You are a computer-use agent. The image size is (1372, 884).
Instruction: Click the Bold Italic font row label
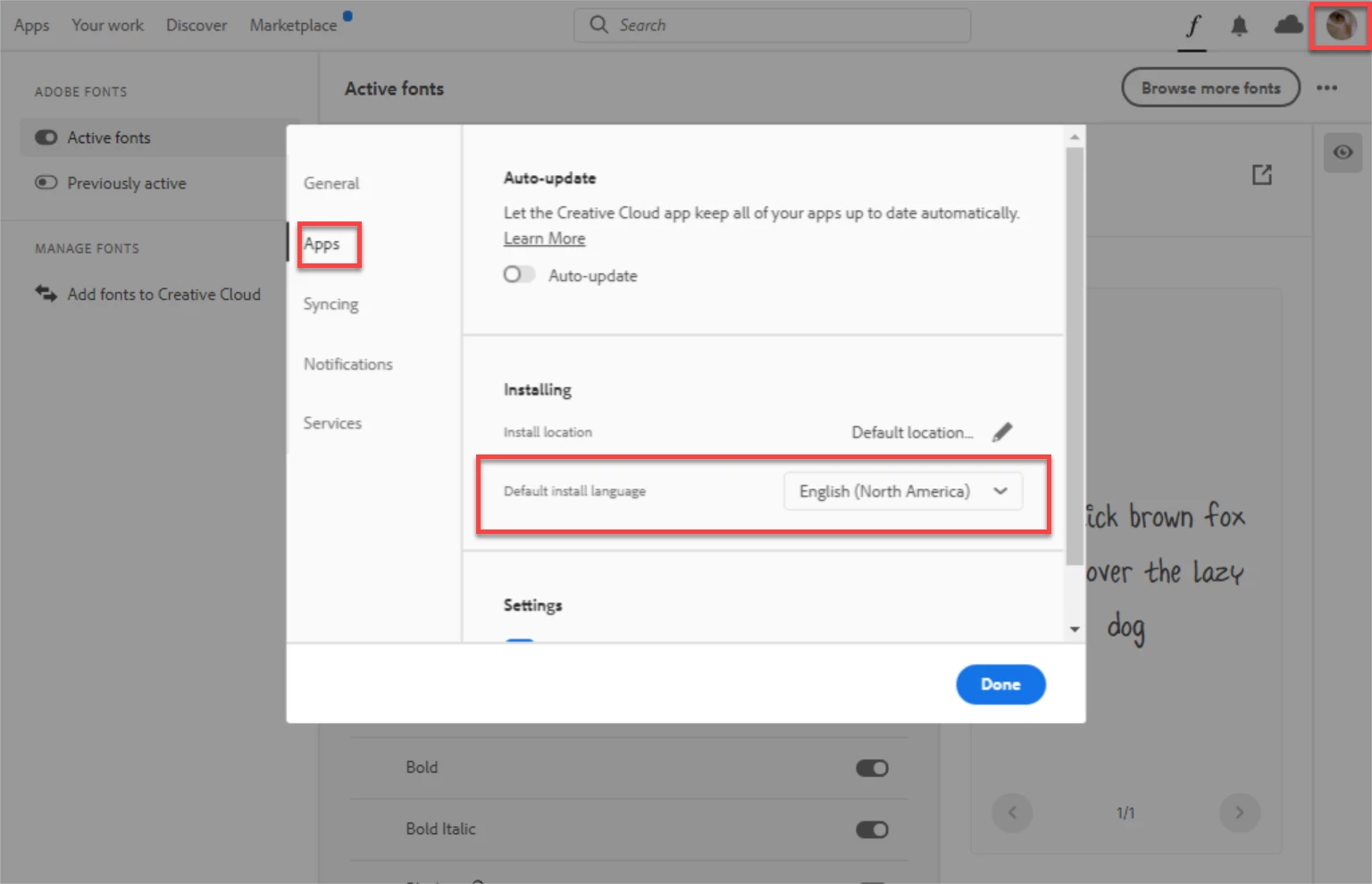440,829
